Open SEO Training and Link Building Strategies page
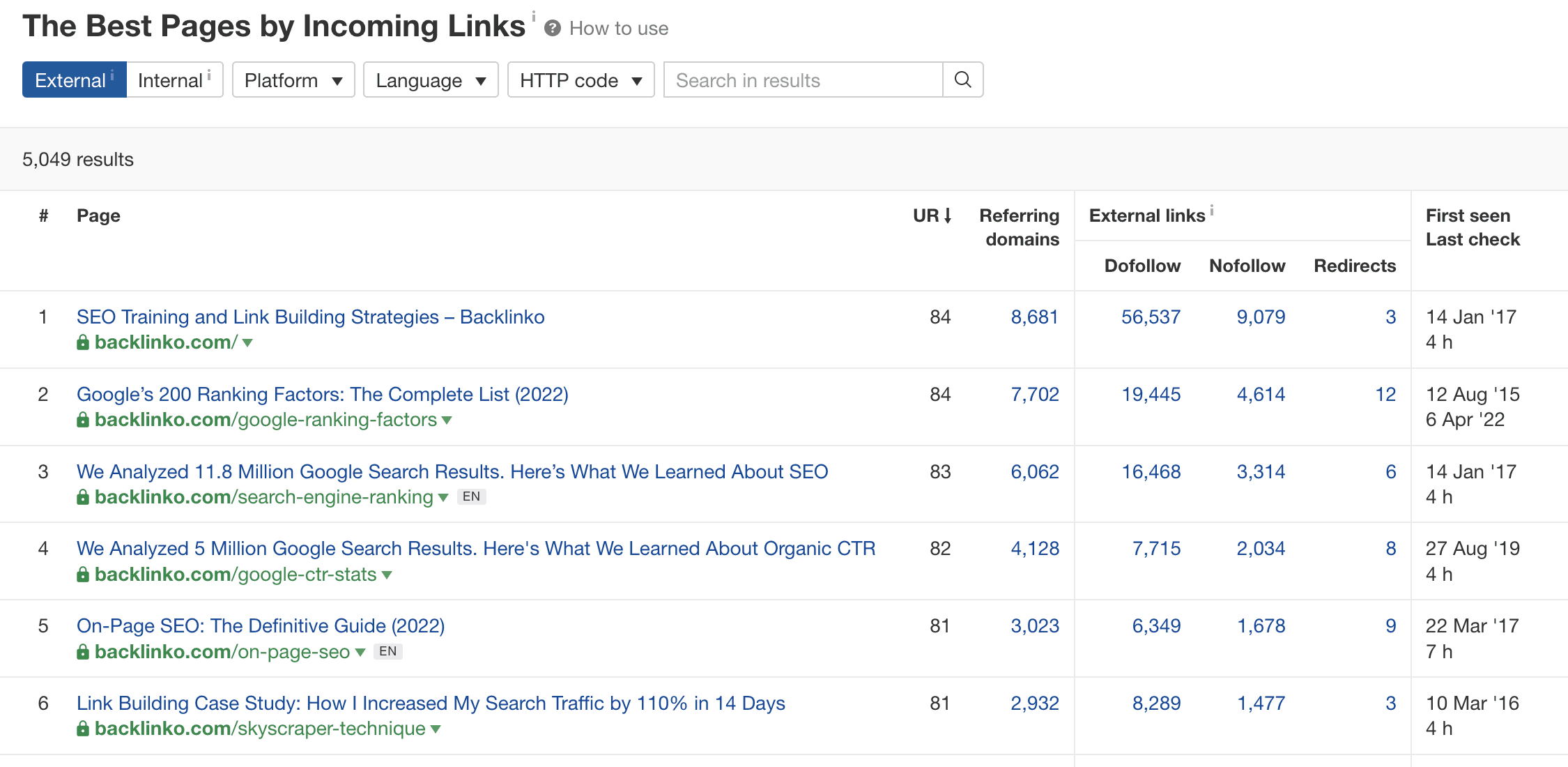1568x767 pixels. (x=311, y=317)
